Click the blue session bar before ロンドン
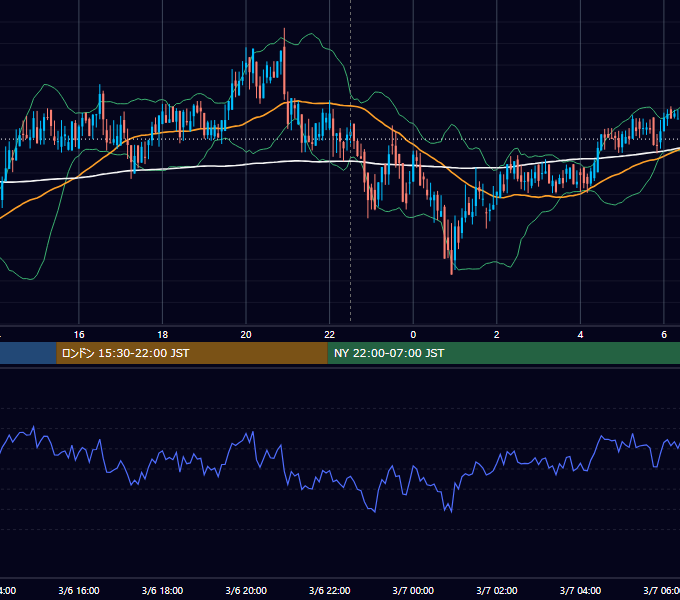 pyautogui.click(x=28, y=353)
